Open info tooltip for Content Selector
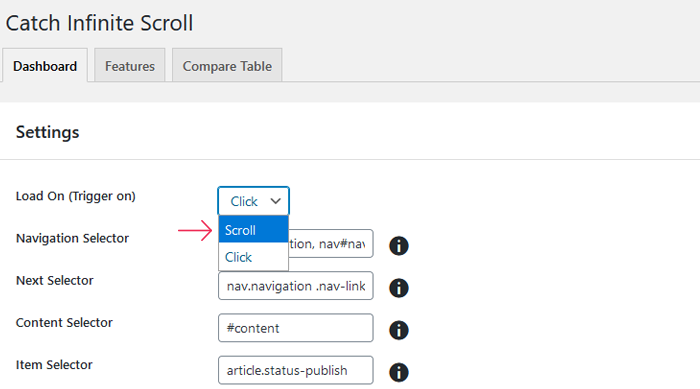Viewport: 700px width, 389px height. [399, 330]
